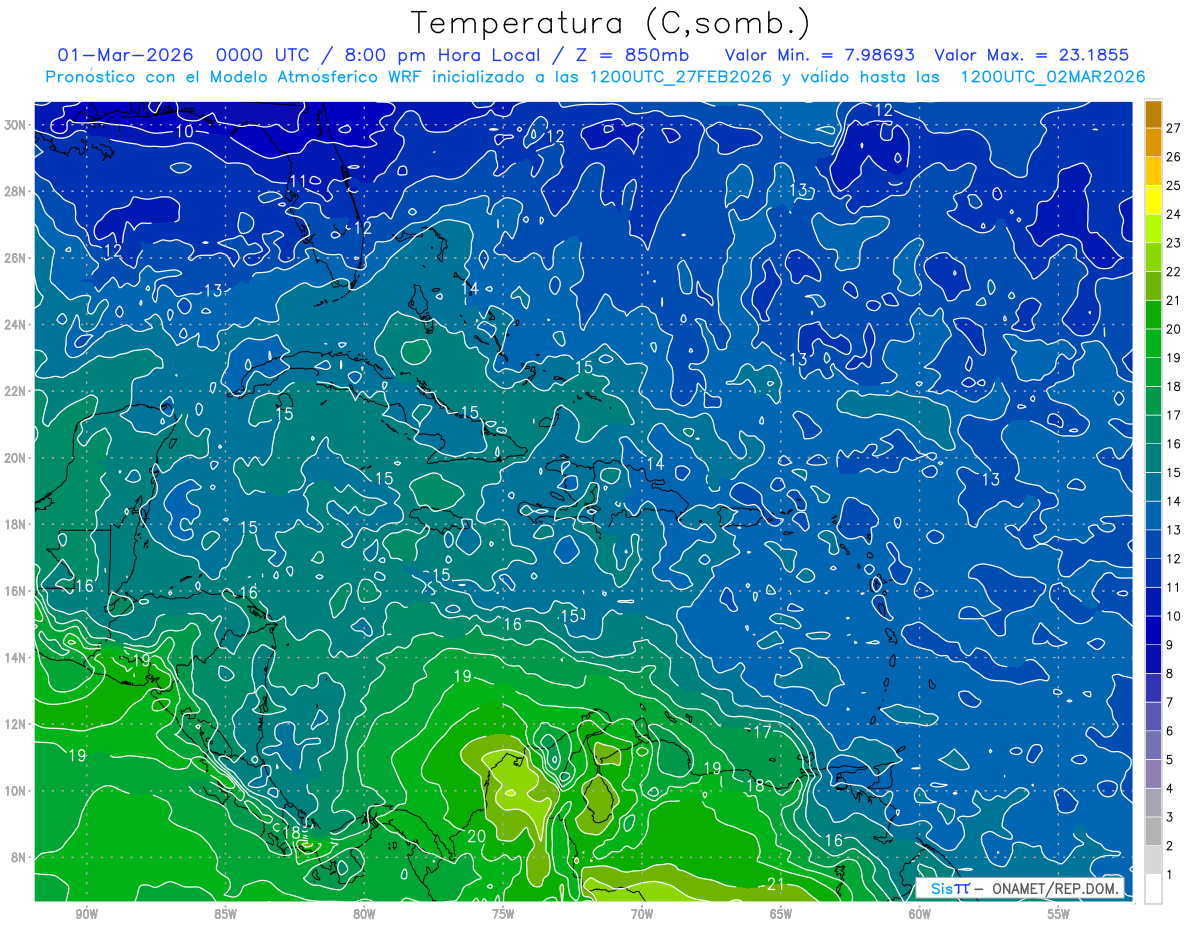Click the teal swatch between 15 and 16
1200x927 pixels.
1153,457
